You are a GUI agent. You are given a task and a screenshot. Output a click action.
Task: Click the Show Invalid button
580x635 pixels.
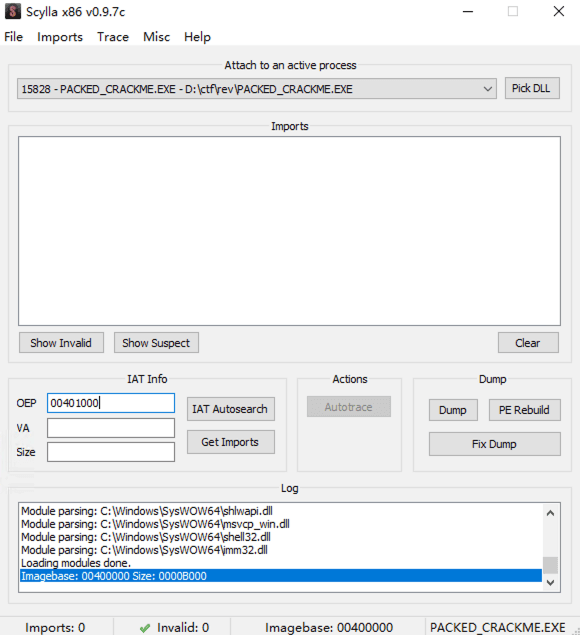pyautogui.click(x=61, y=343)
